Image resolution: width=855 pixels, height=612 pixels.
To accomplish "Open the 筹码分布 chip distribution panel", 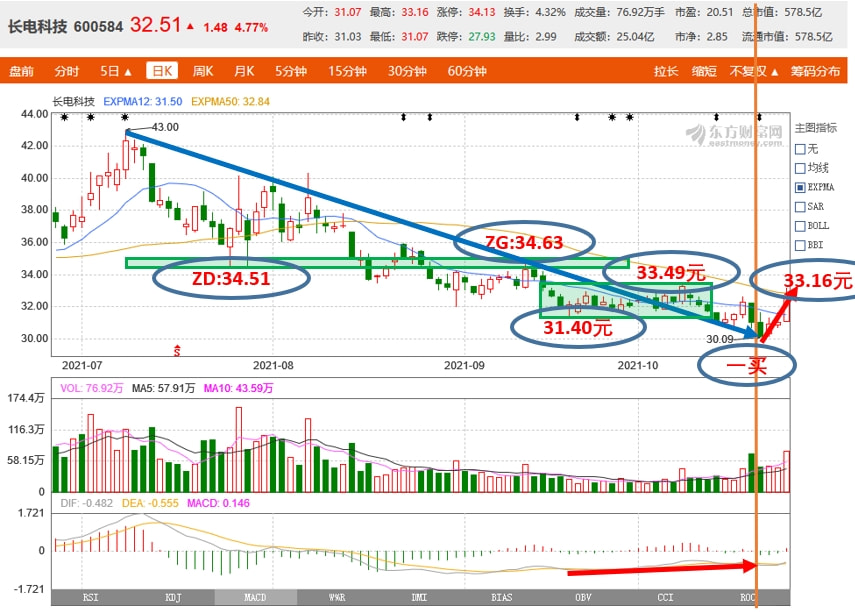I will [x=815, y=71].
